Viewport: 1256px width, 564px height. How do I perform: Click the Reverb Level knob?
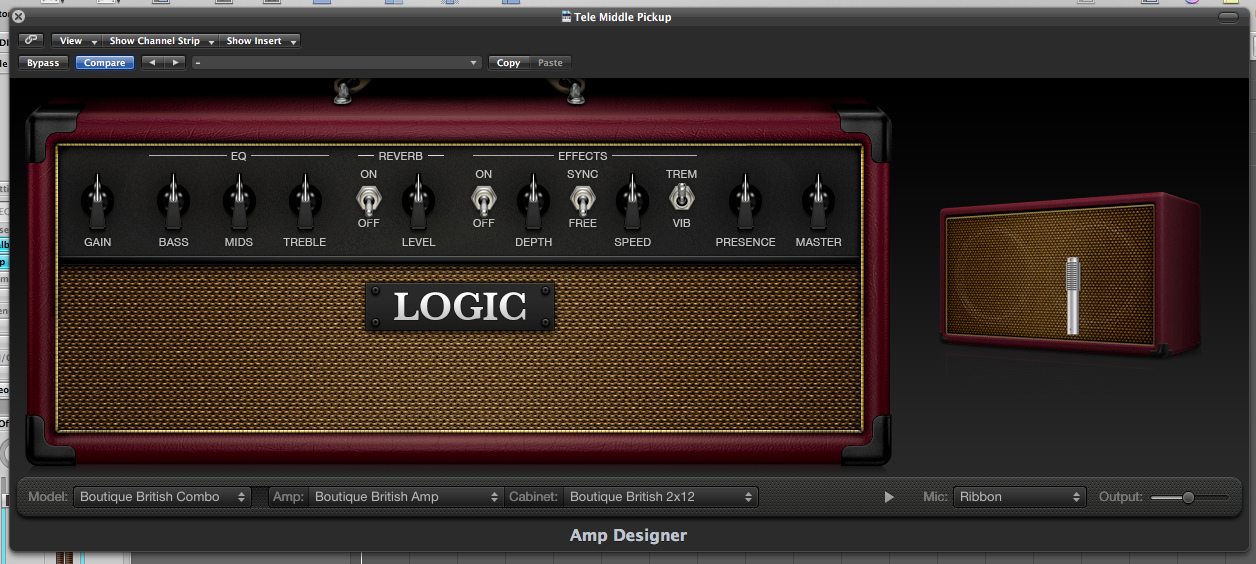(x=418, y=202)
